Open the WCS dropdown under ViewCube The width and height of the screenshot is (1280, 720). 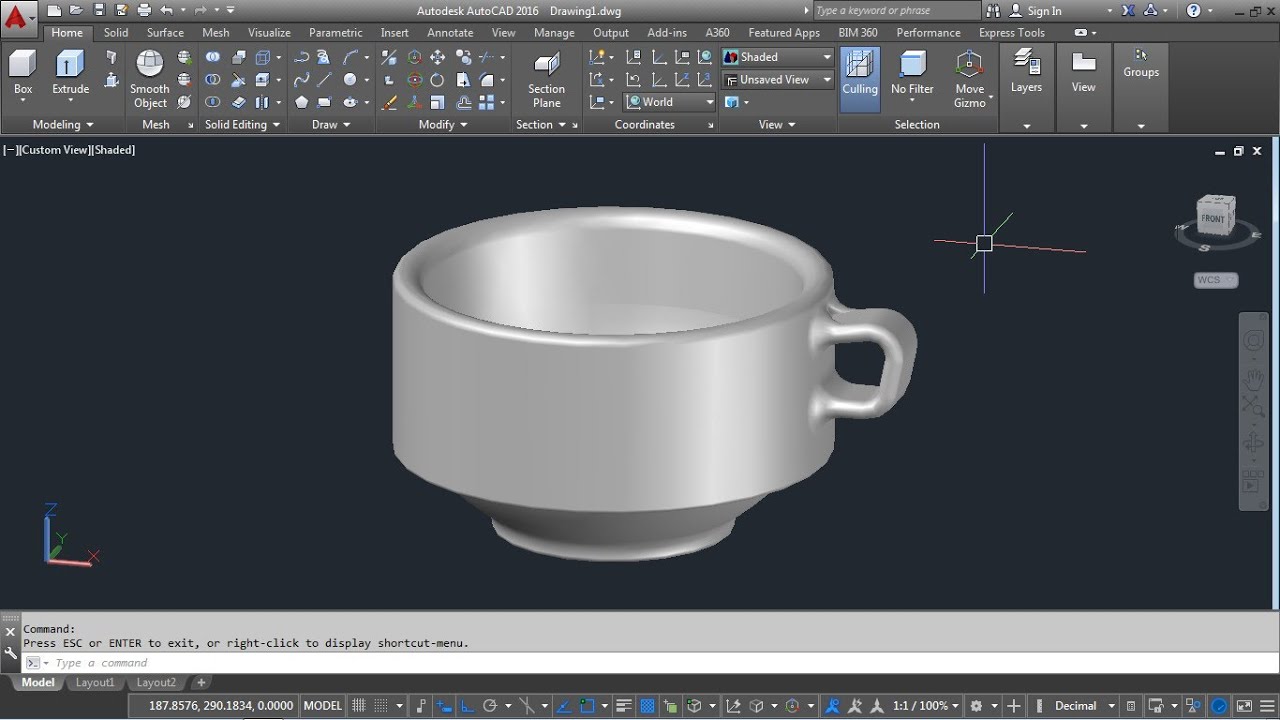pyautogui.click(x=1215, y=280)
